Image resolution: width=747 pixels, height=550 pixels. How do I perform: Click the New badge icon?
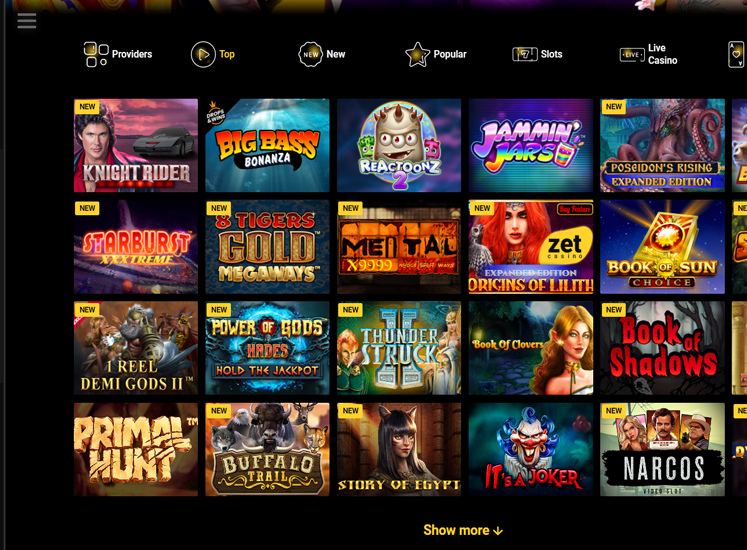(x=310, y=54)
